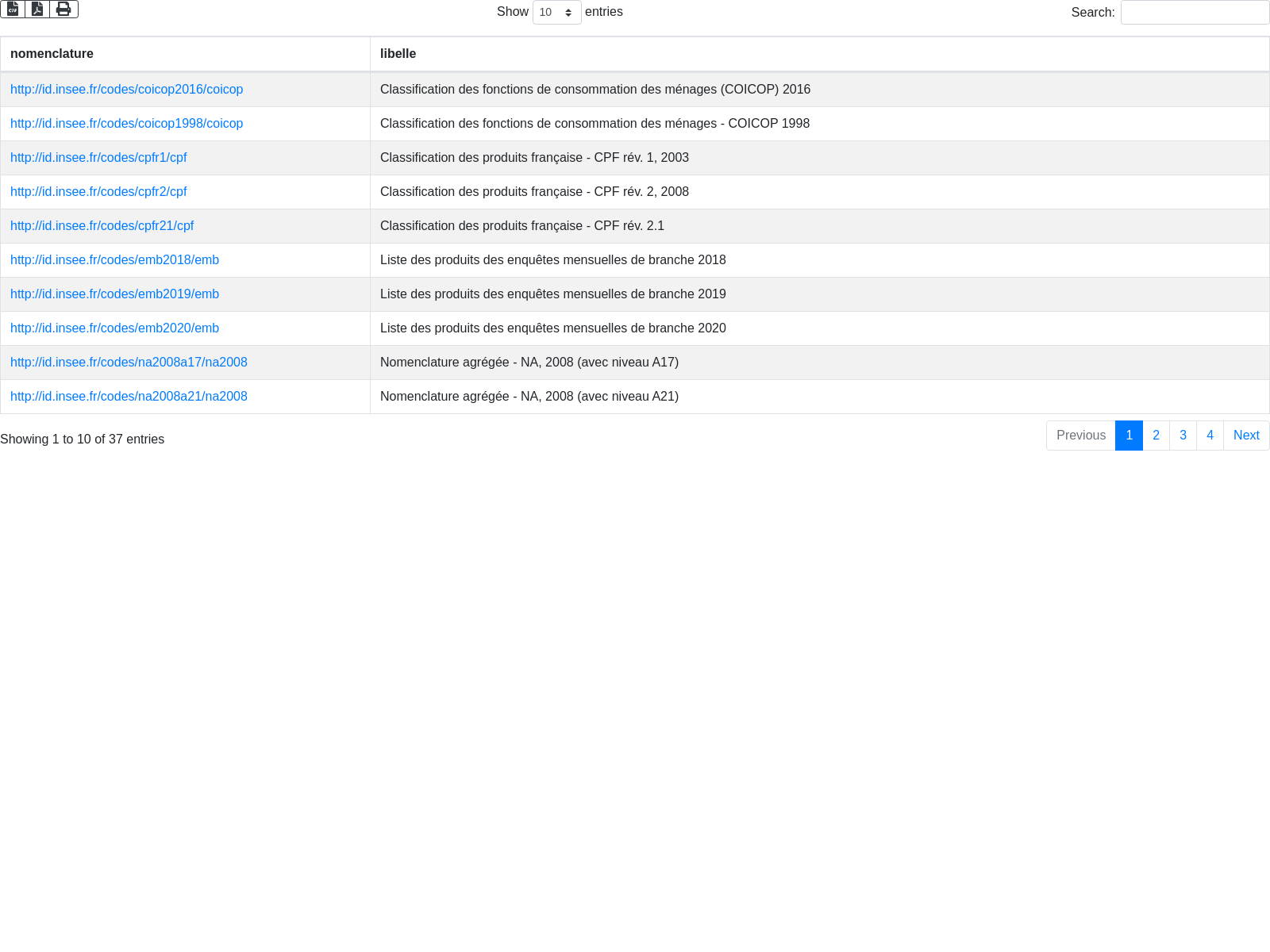
Task: Click the Next pagination button
Action: pyautogui.click(x=1245, y=436)
